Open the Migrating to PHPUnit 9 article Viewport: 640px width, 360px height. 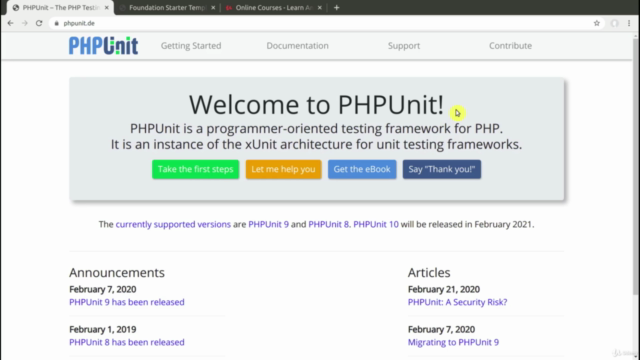(x=453, y=342)
